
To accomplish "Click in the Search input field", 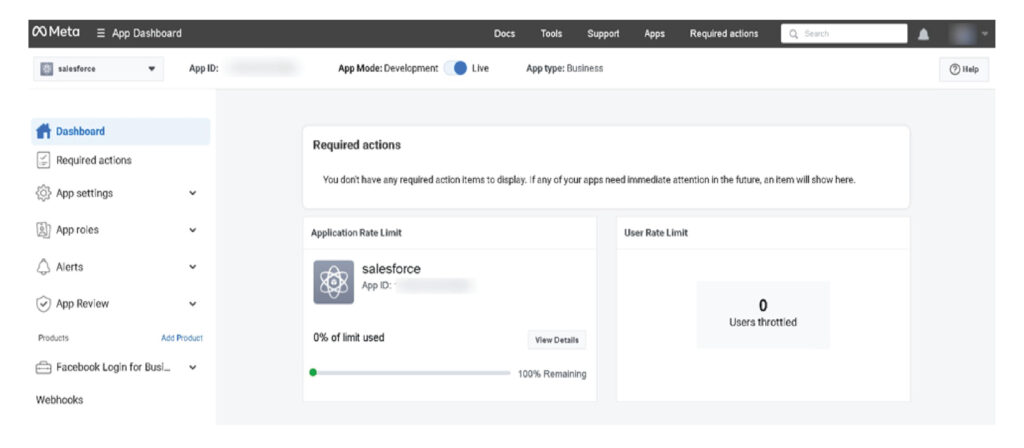I will click(844, 34).
